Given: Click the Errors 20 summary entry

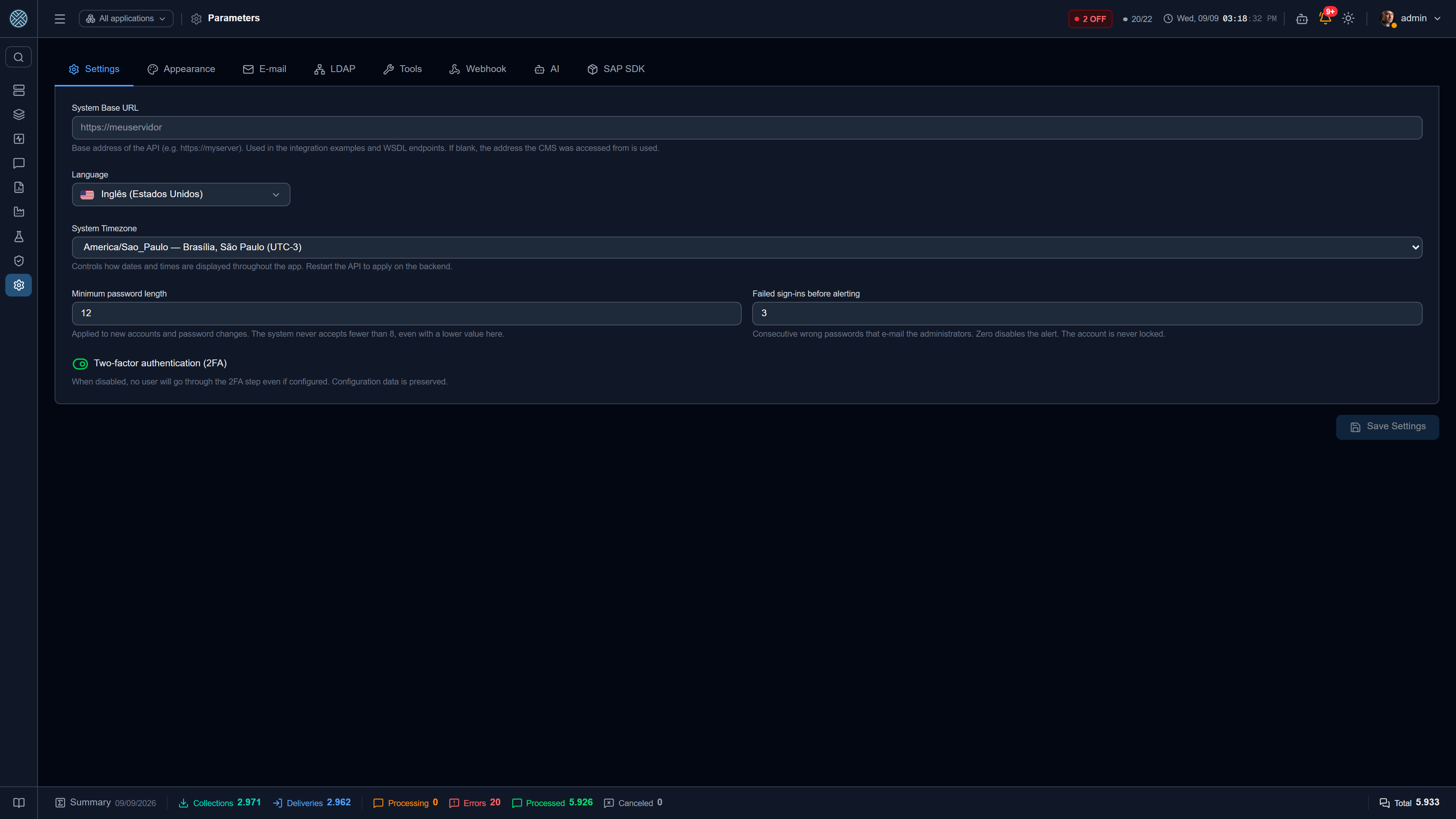Looking at the screenshot, I should tap(475, 803).
